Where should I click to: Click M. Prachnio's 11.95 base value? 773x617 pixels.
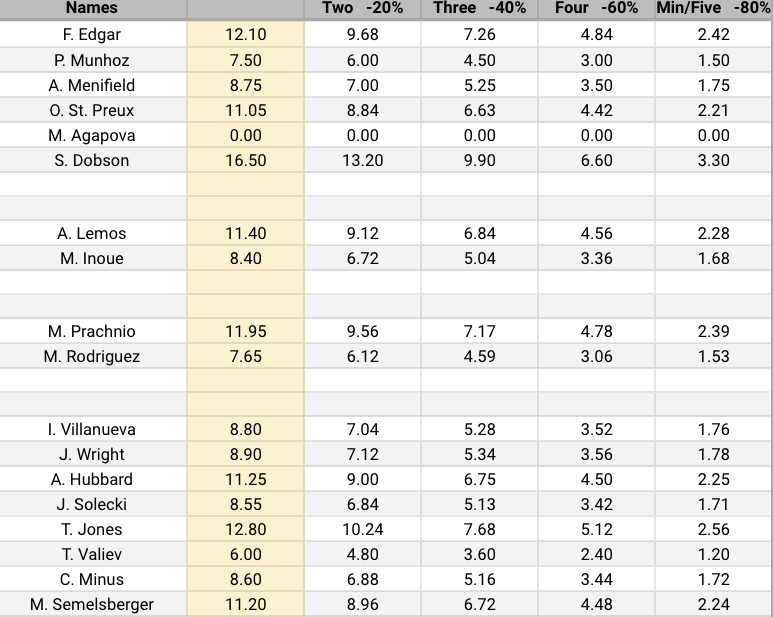coord(245,331)
